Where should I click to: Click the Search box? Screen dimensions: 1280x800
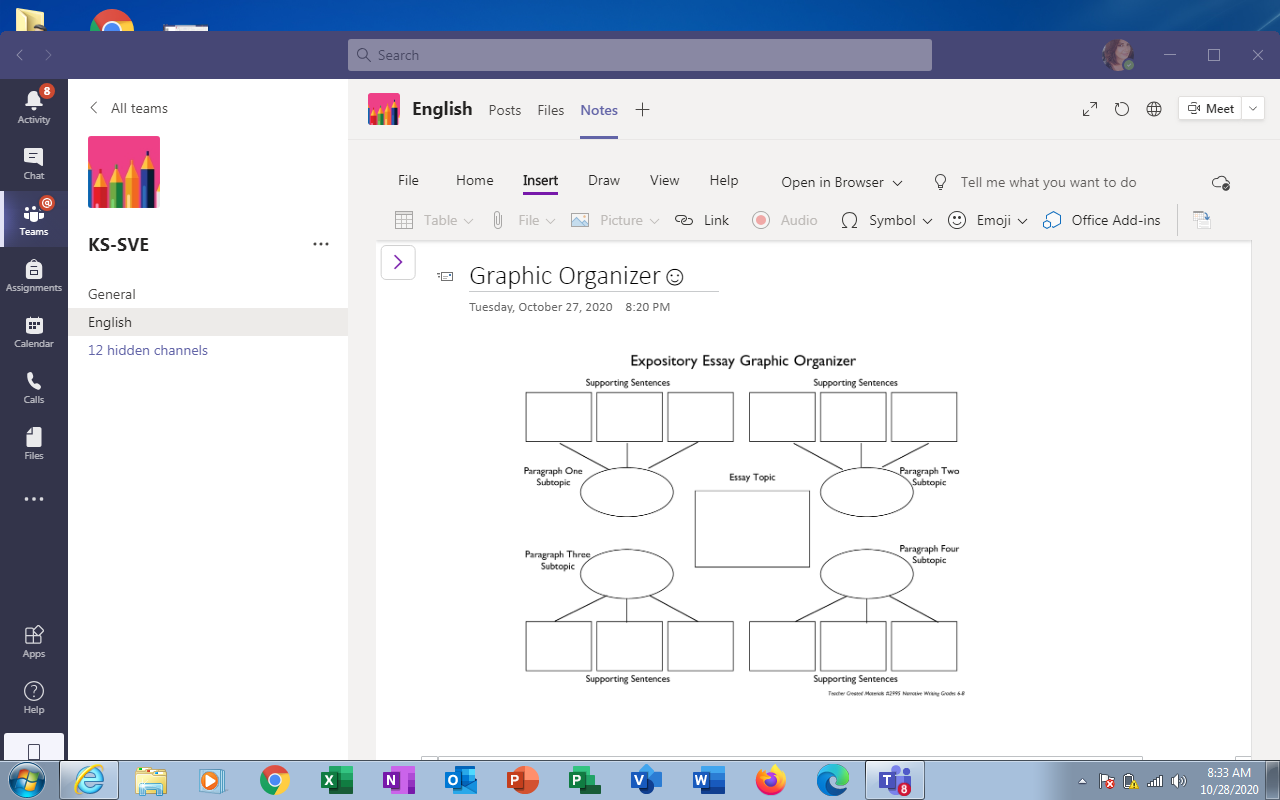click(x=640, y=55)
